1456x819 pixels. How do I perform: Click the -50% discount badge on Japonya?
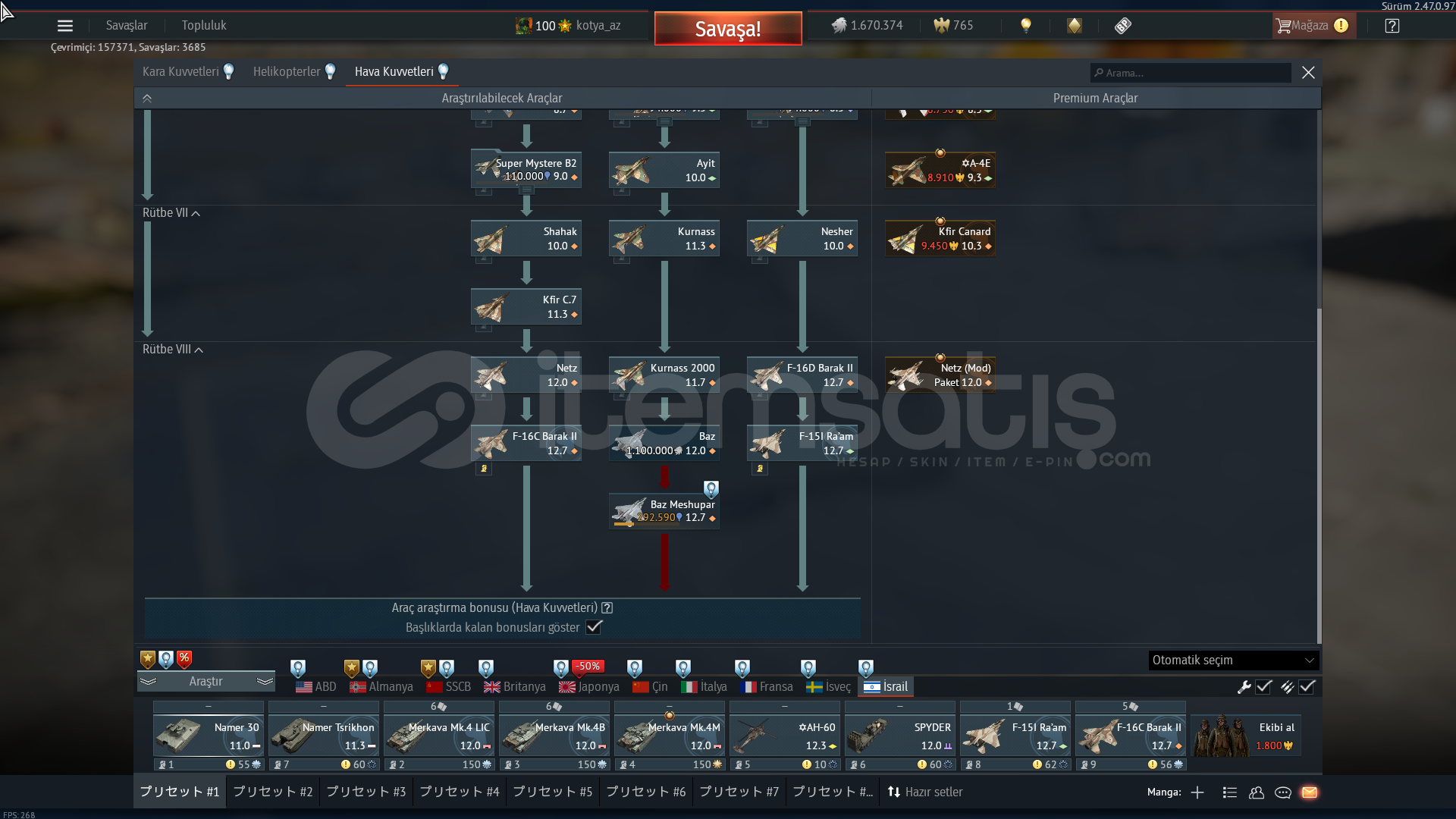[588, 667]
